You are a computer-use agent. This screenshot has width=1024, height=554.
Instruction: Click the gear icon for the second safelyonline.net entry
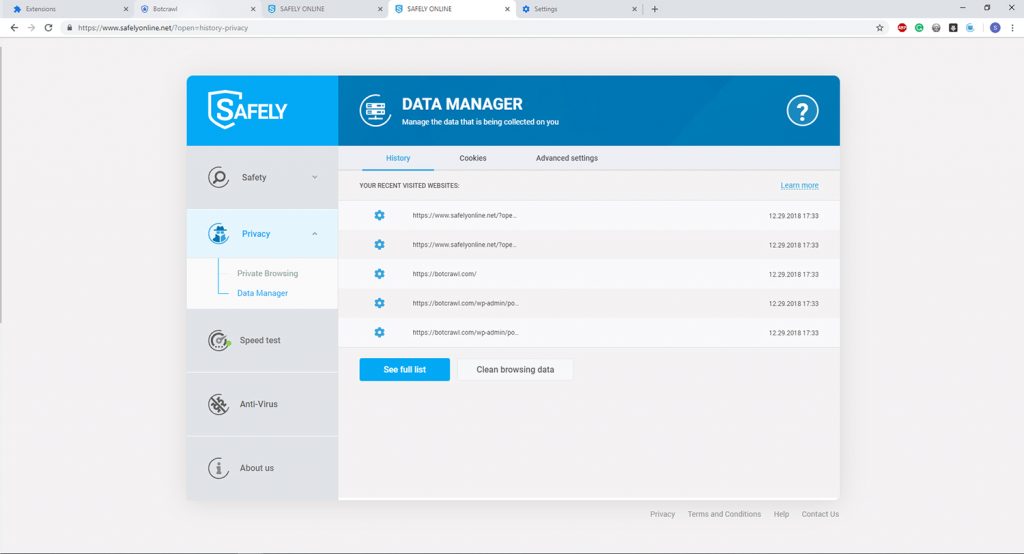click(379, 244)
